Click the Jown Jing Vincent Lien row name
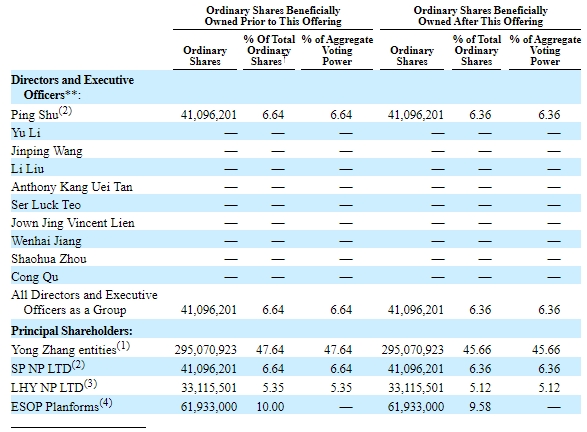Image resolution: width=587 pixels, height=432 pixels. pyautogui.click(x=73, y=223)
